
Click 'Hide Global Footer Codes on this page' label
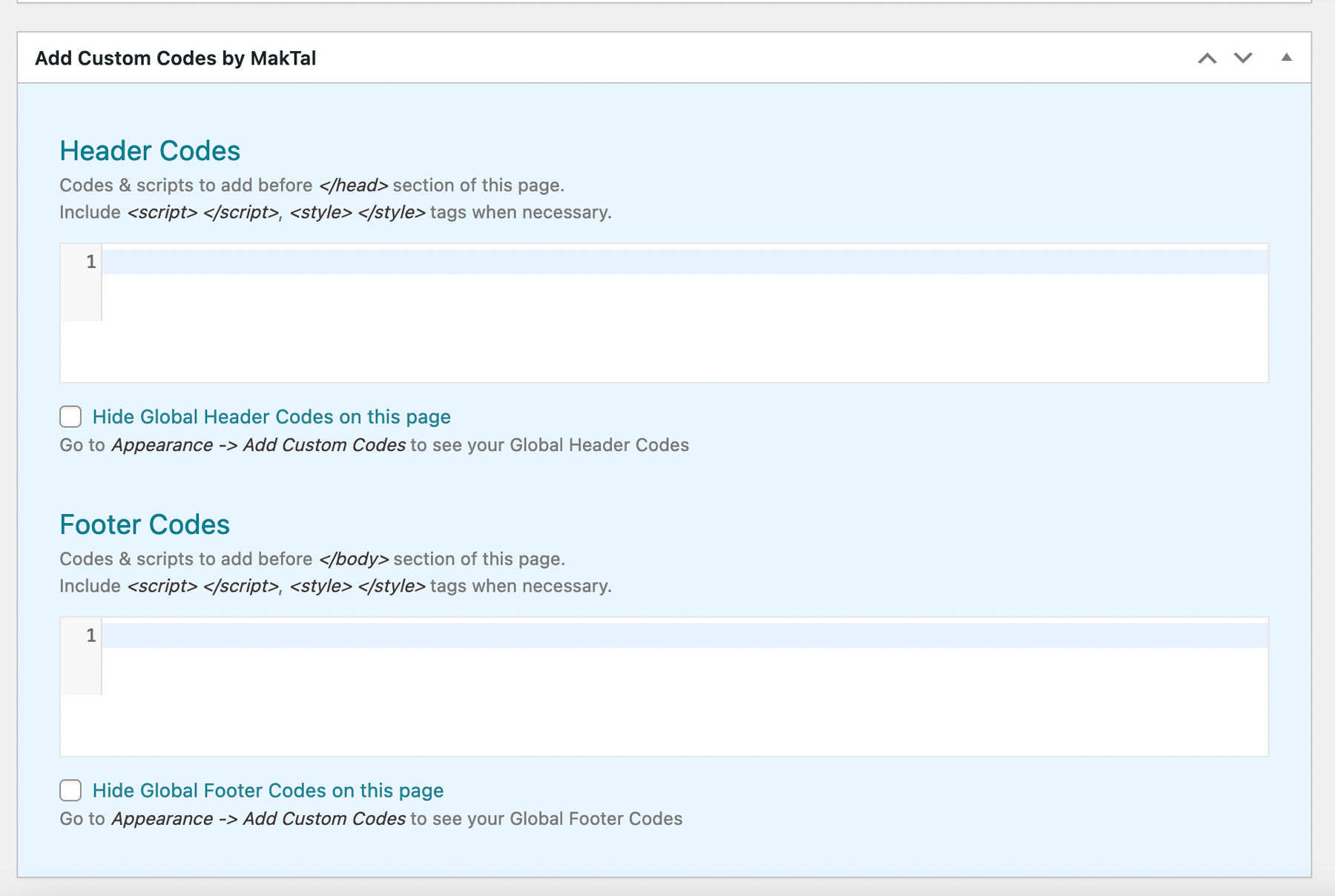(x=268, y=791)
